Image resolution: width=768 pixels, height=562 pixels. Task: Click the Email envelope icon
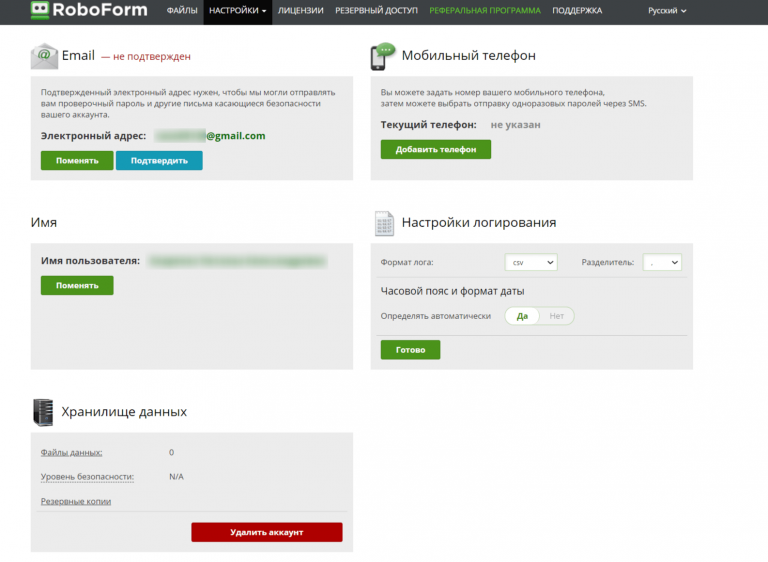coord(44,56)
